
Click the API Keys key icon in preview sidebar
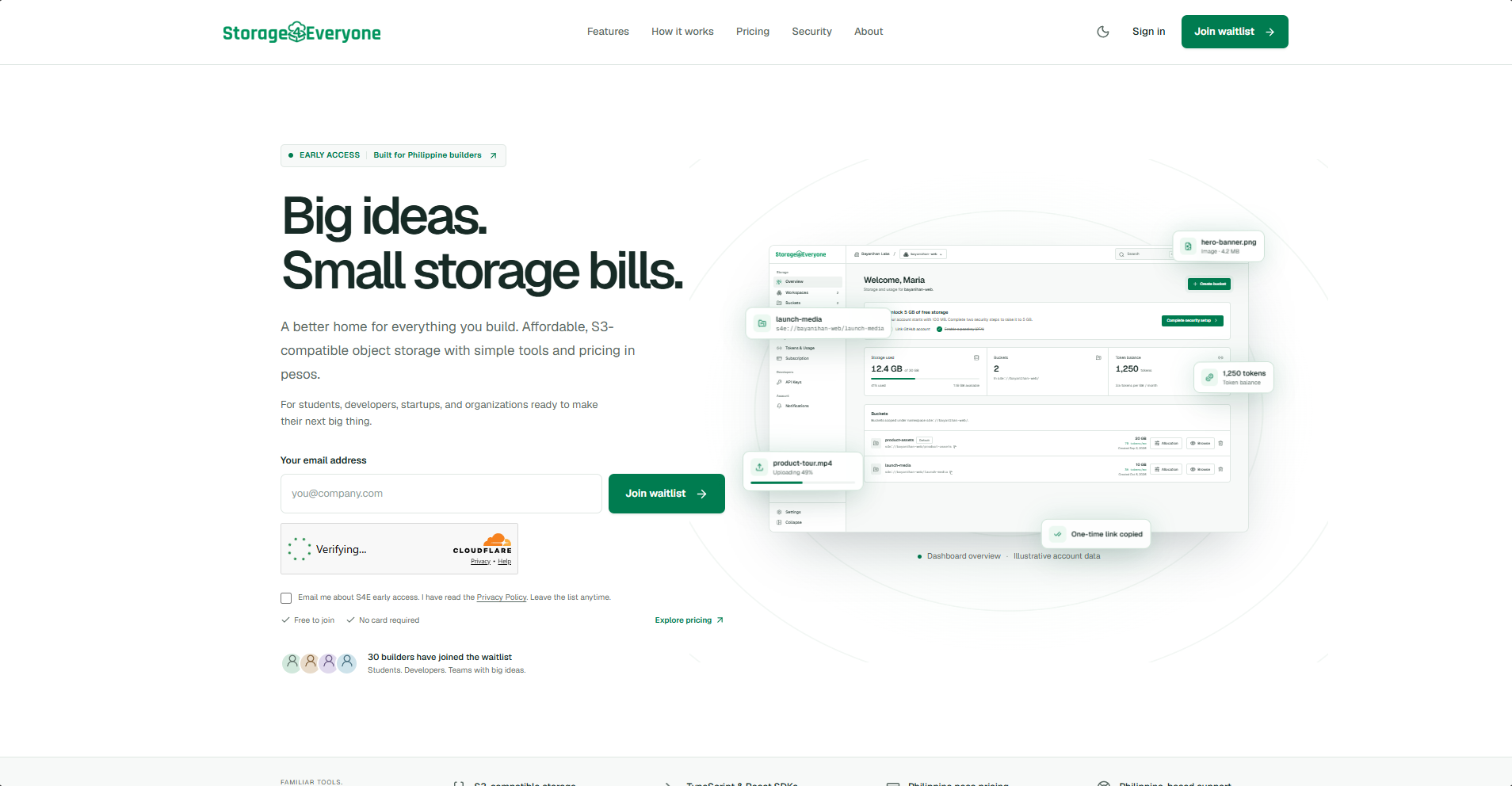click(x=779, y=382)
